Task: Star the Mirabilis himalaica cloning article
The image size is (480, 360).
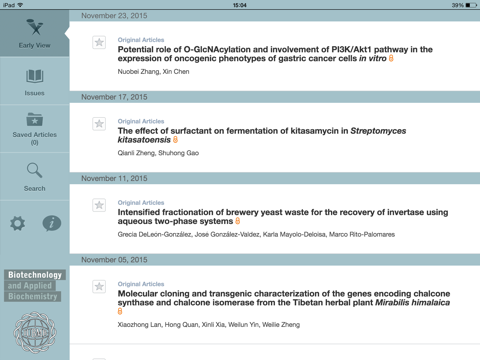Action: [x=99, y=286]
